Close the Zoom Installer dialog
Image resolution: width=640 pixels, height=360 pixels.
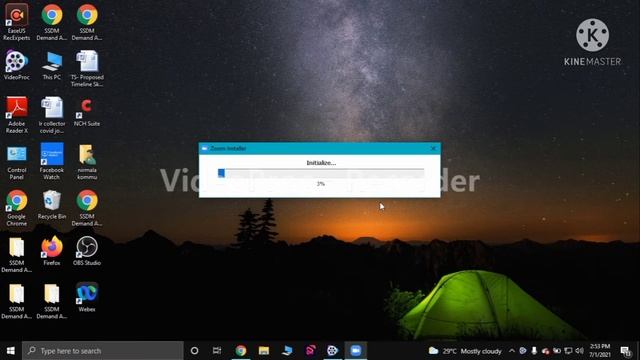[x=433, y=148]
